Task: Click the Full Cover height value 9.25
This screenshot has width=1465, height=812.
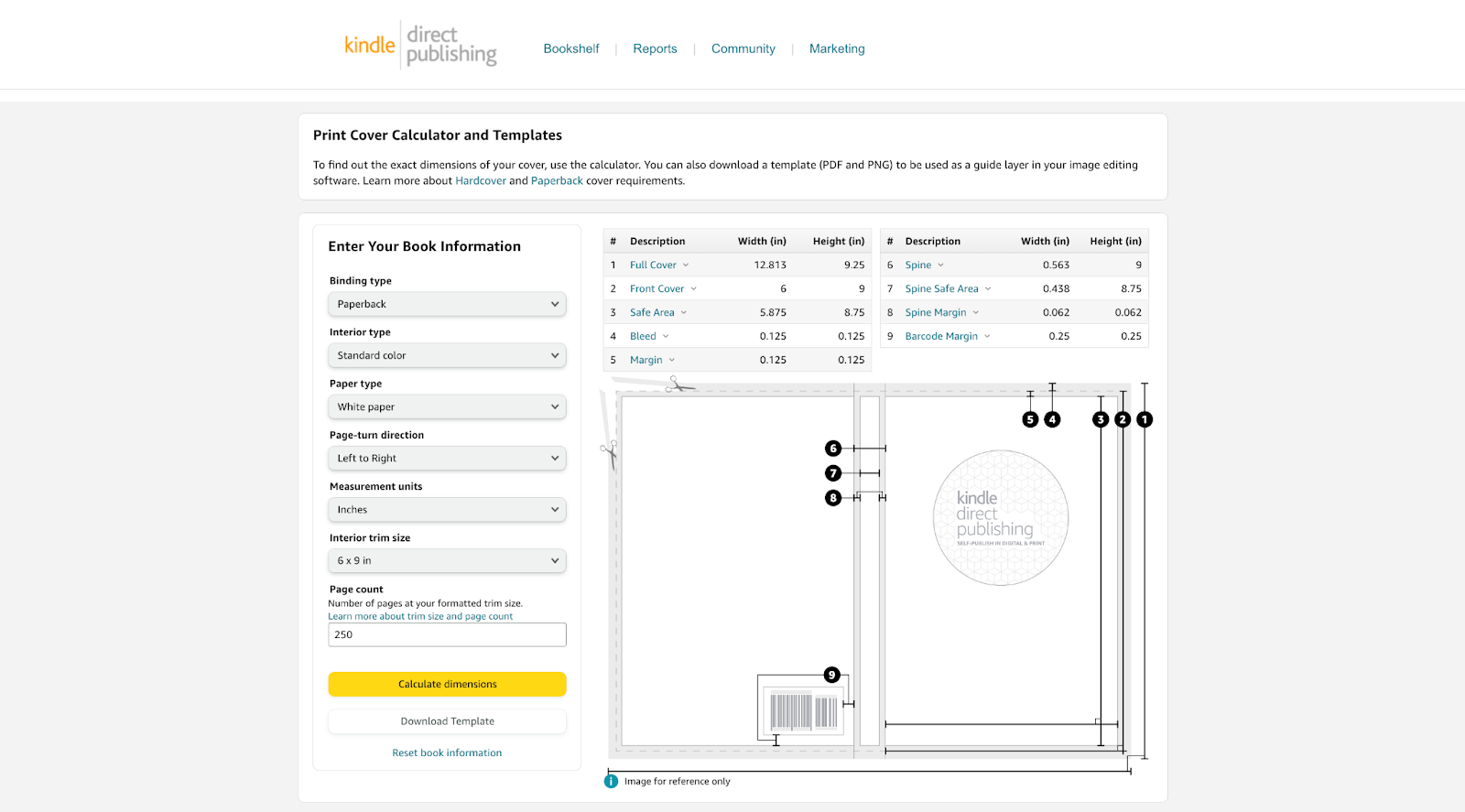Action: pyautogui.click(x=854, y=265)
